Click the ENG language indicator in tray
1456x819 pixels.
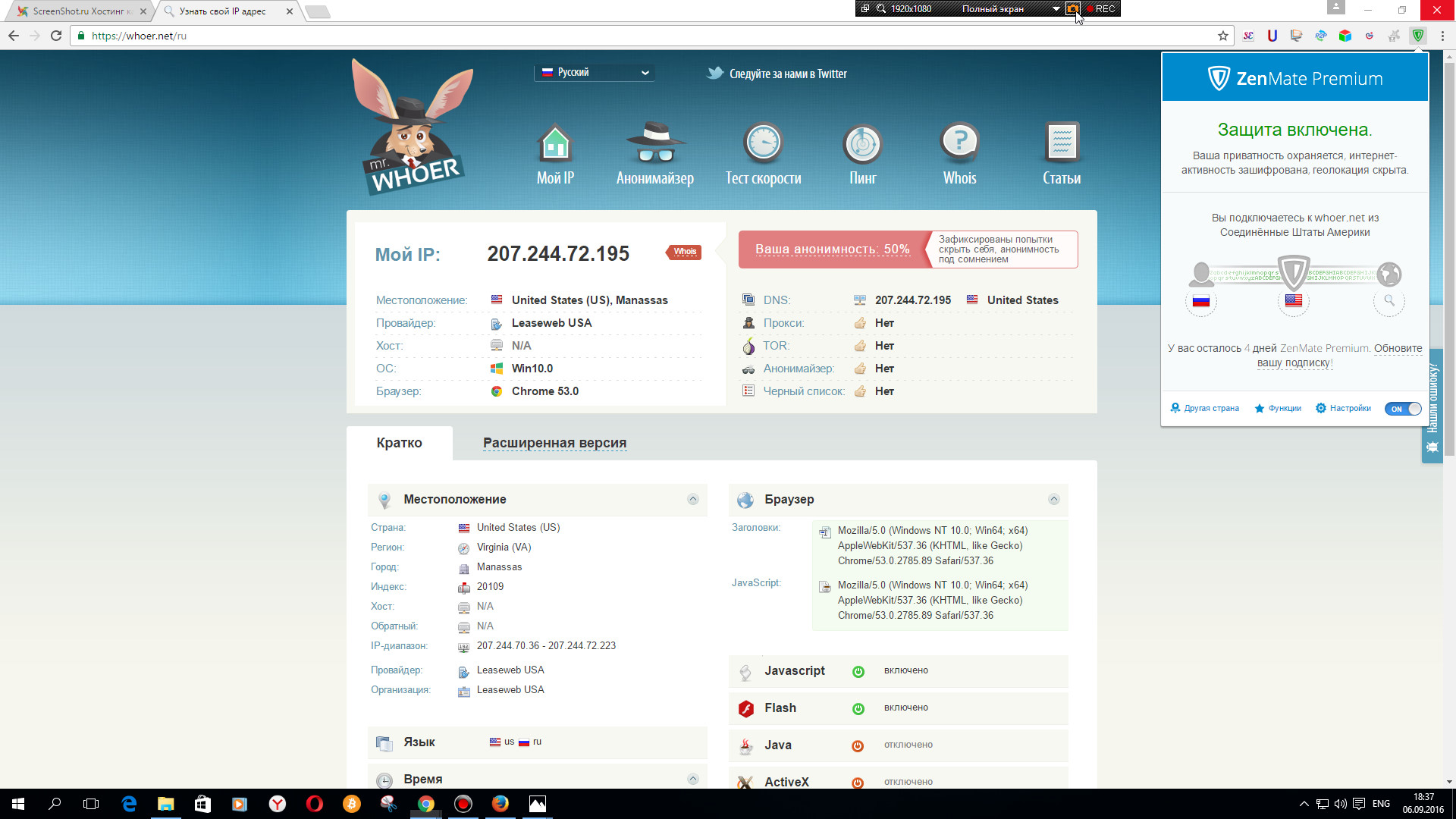pyautogui.click(x=1381, y=804)
